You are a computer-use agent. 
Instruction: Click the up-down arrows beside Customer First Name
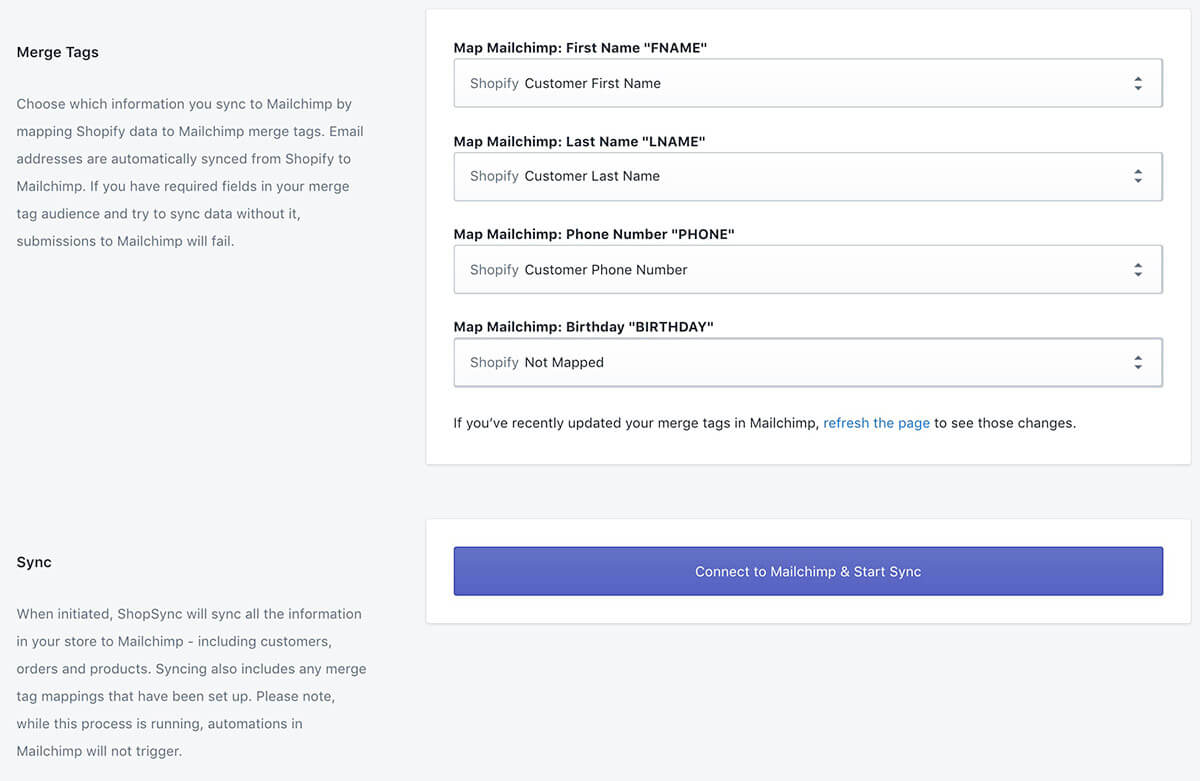(x=1138, y=84)
